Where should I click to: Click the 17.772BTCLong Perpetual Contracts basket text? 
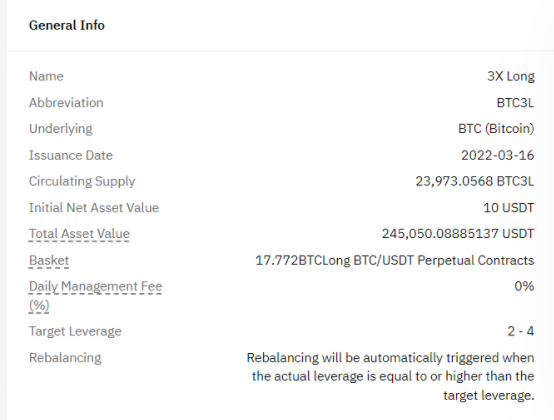395,260
